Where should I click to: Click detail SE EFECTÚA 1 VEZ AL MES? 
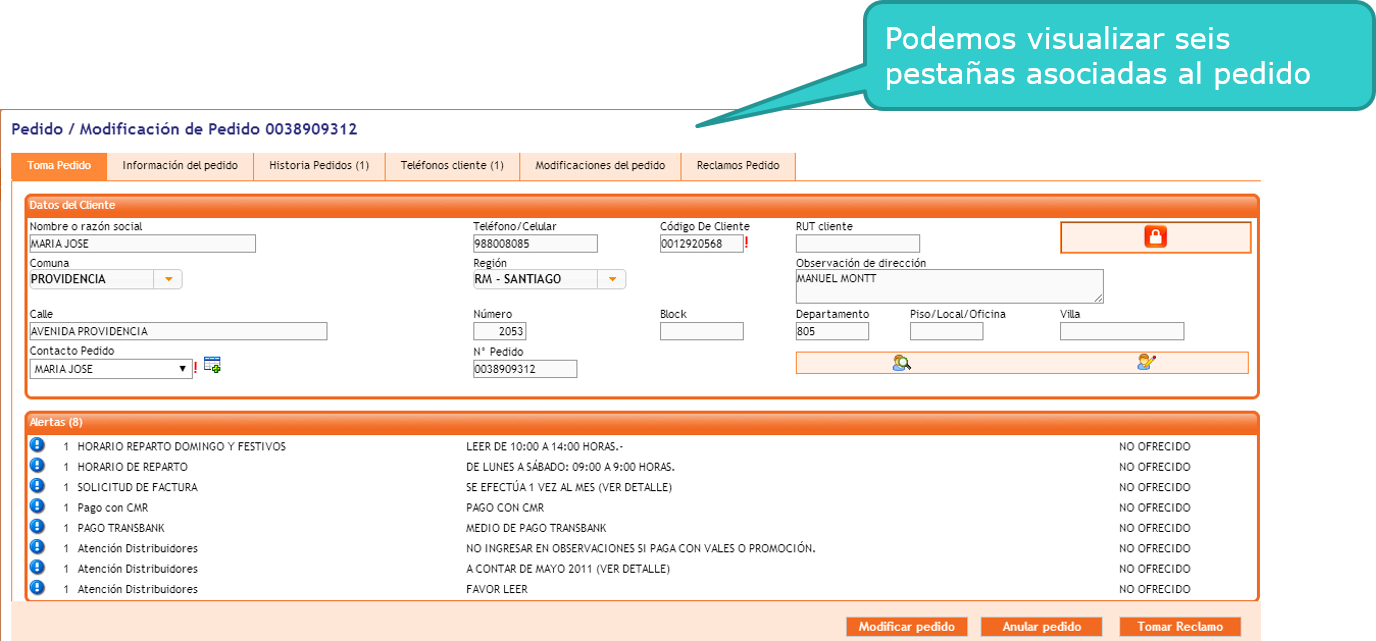[x=569, y=488]
